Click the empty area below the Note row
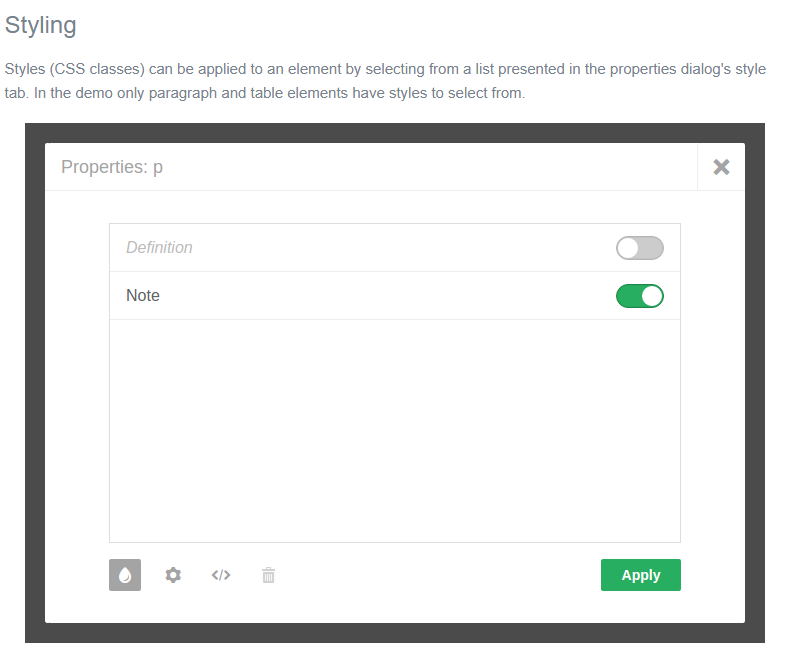The width and height of the screenshot is (801, 652). click(x=394, y=430)
